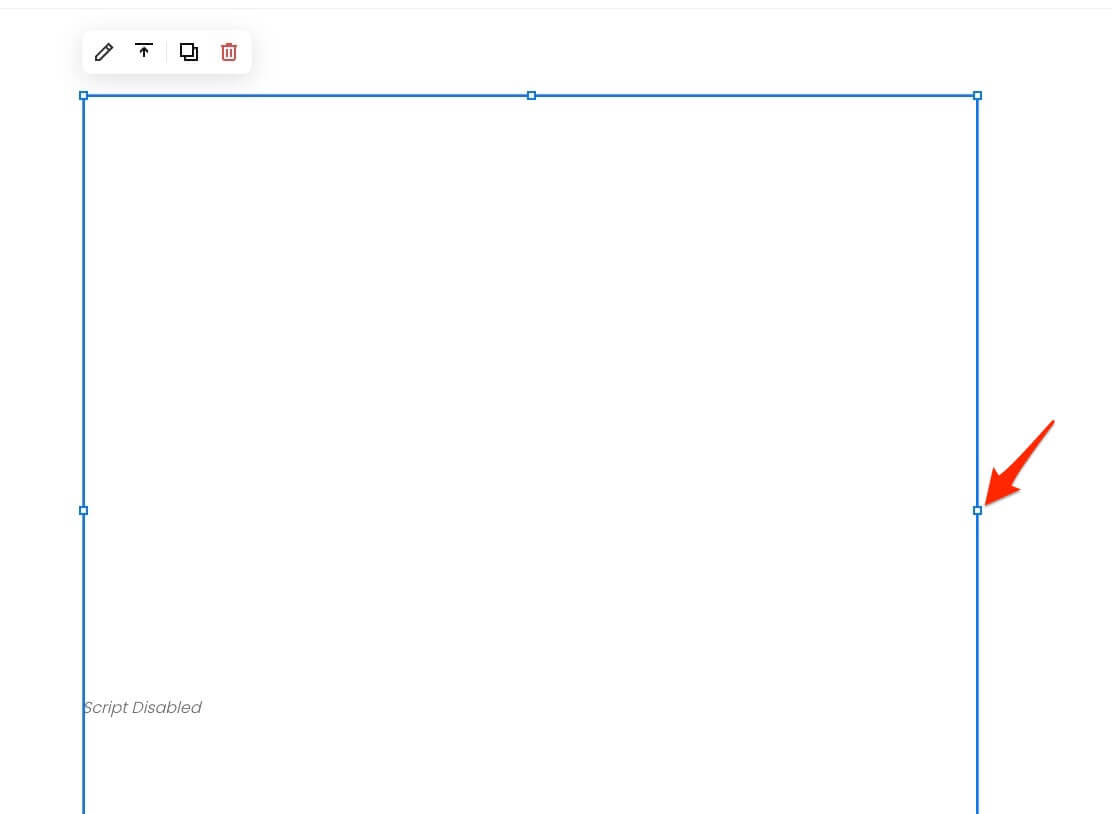Viewport: 1112px width, 814px height.
Task: Select the top-left corner handle of the selection
Action: 84,96
